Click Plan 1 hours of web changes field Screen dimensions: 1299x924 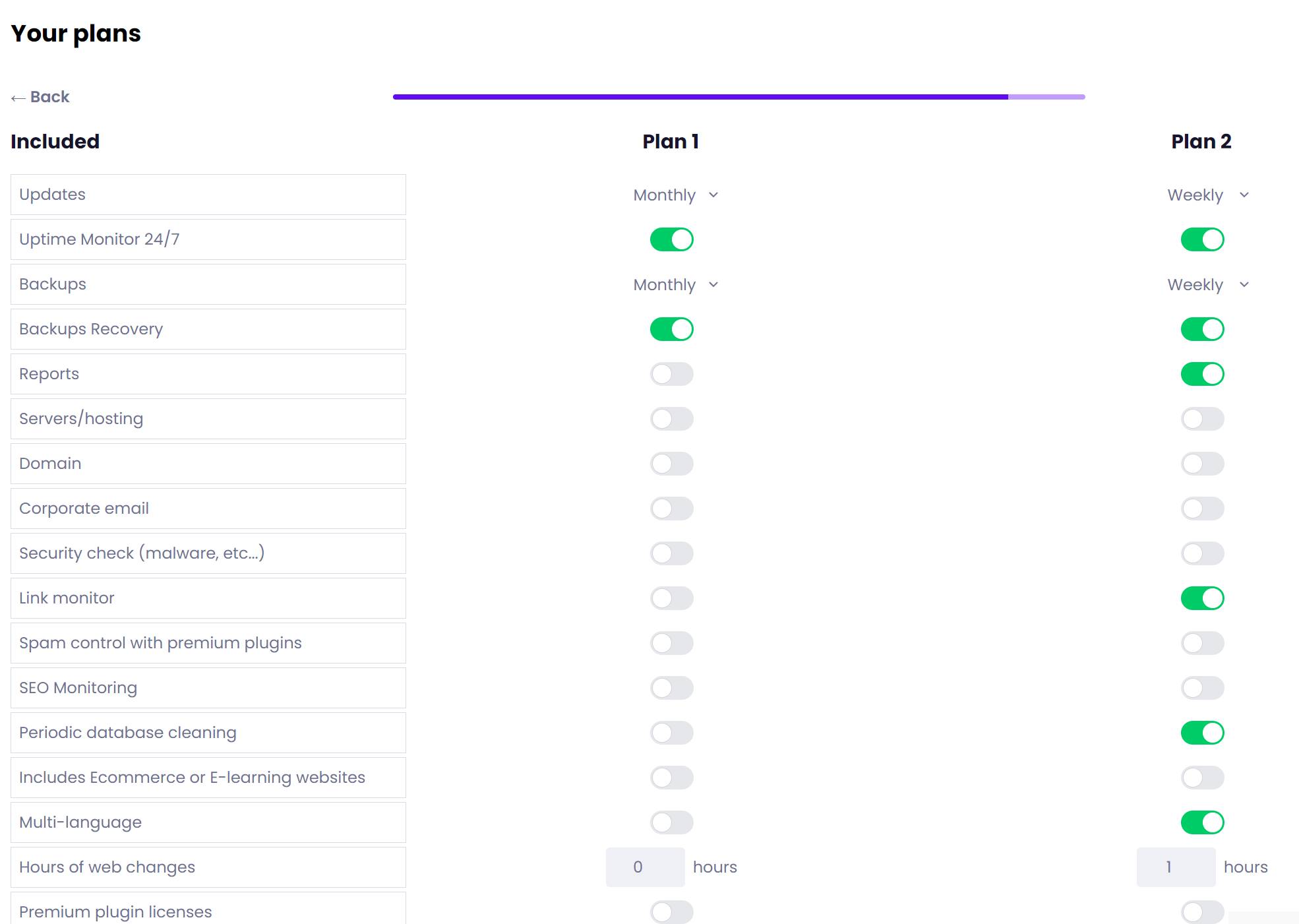click(x=645, y=867)
